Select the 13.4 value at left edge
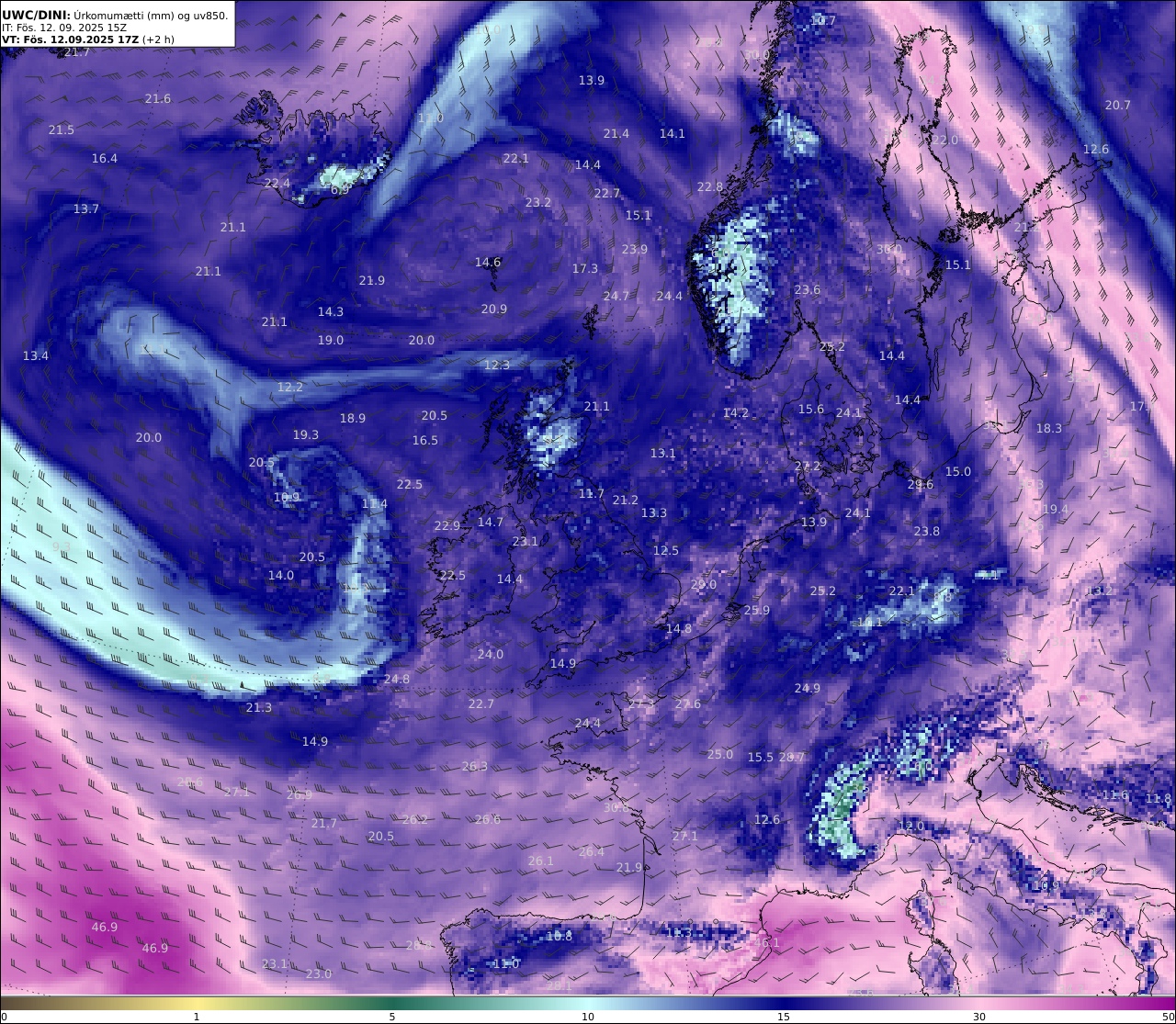 point(36,356)
